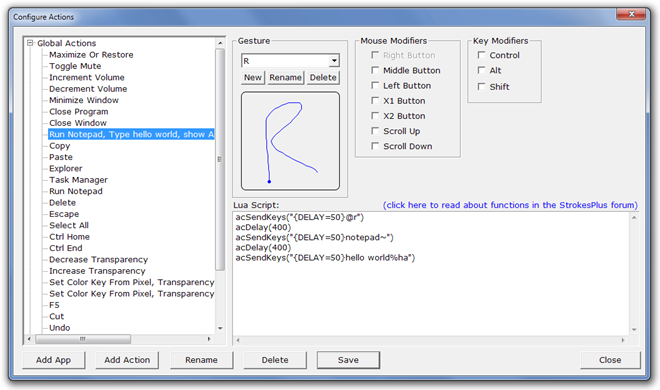
Task: Select Toggle Mute in the action tree
Action: pyautogui.click(x=75, y=66)
